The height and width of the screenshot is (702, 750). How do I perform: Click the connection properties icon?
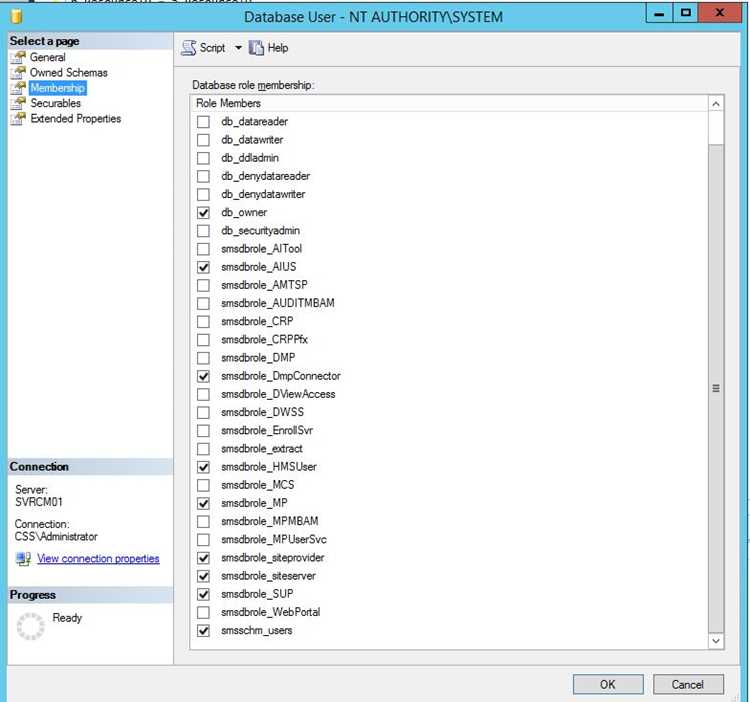pyautogui.click(x=23, y=559)
